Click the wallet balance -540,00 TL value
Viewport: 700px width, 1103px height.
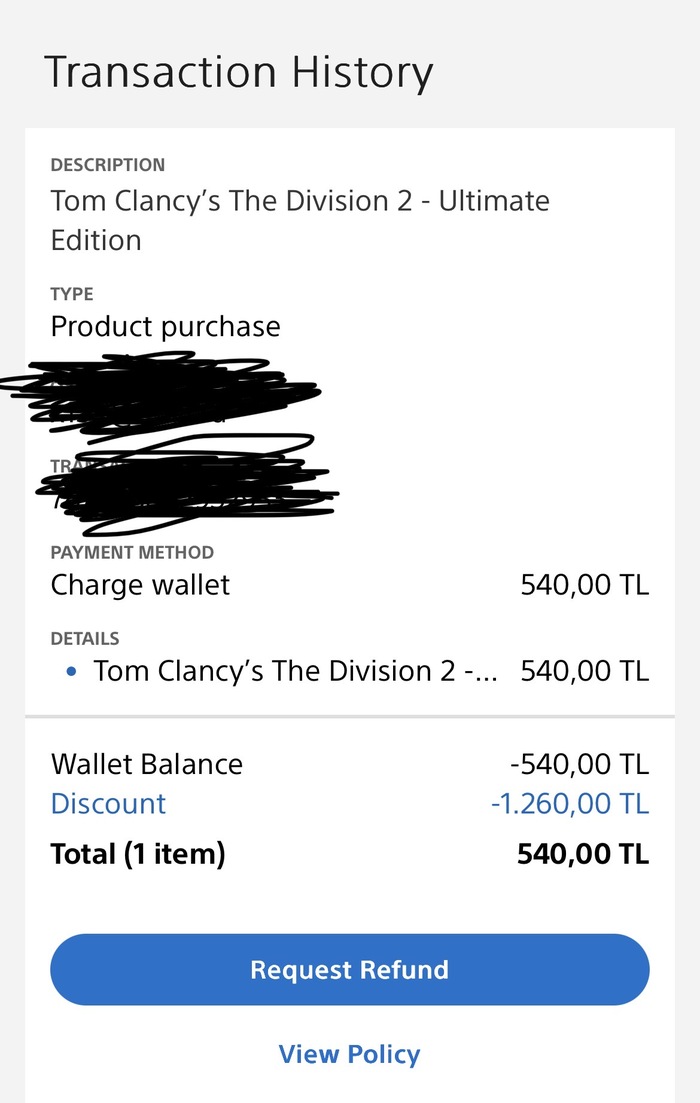tap(580, 764)
